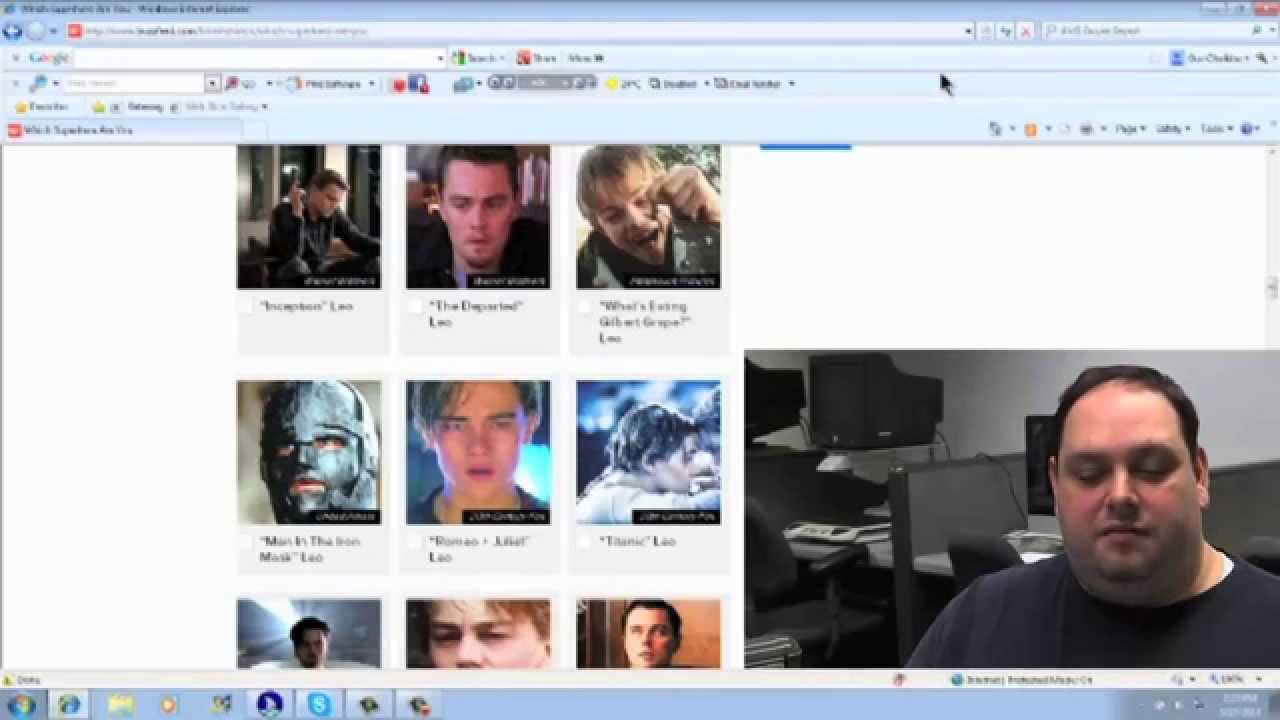The image size is (1280, 720).
Task: Open the Windows Start button
Action: 21,705
